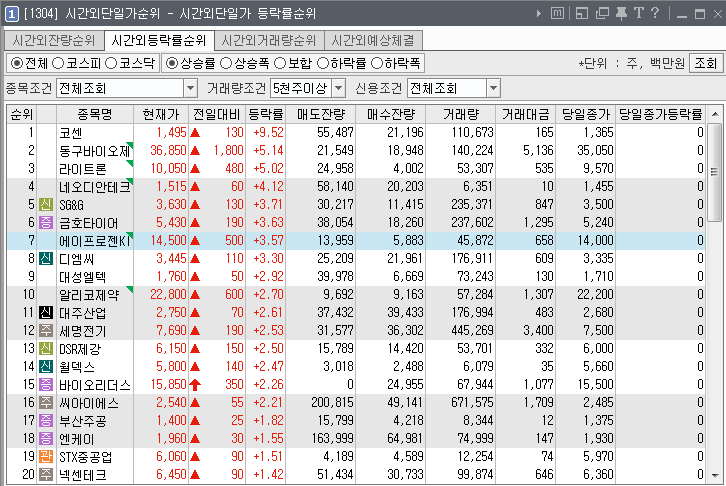Click the 전일대비 column header
726x486 pixels.
click(x=217, y=114)
